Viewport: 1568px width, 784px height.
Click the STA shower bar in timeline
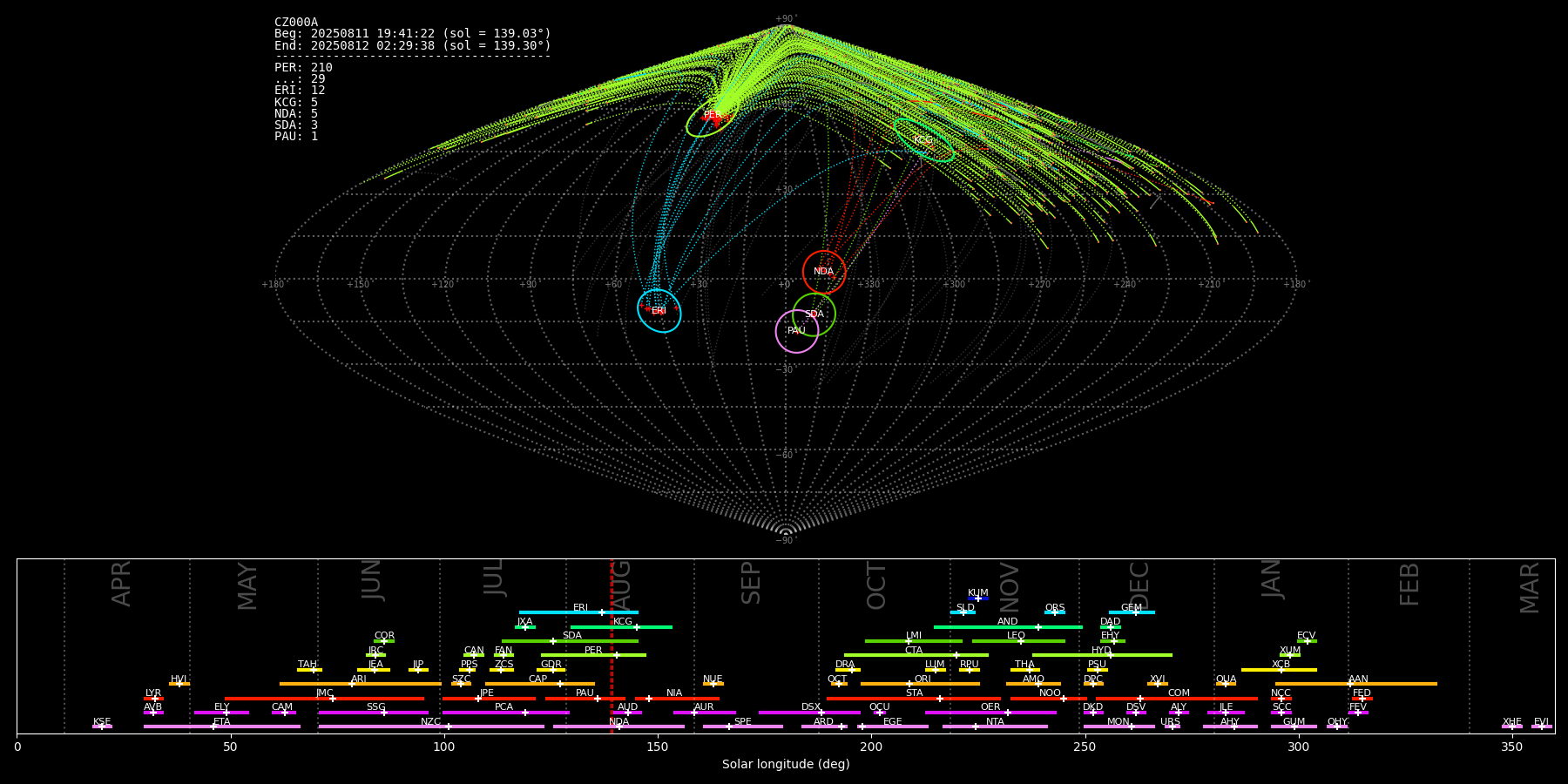(x=914, y=698)
